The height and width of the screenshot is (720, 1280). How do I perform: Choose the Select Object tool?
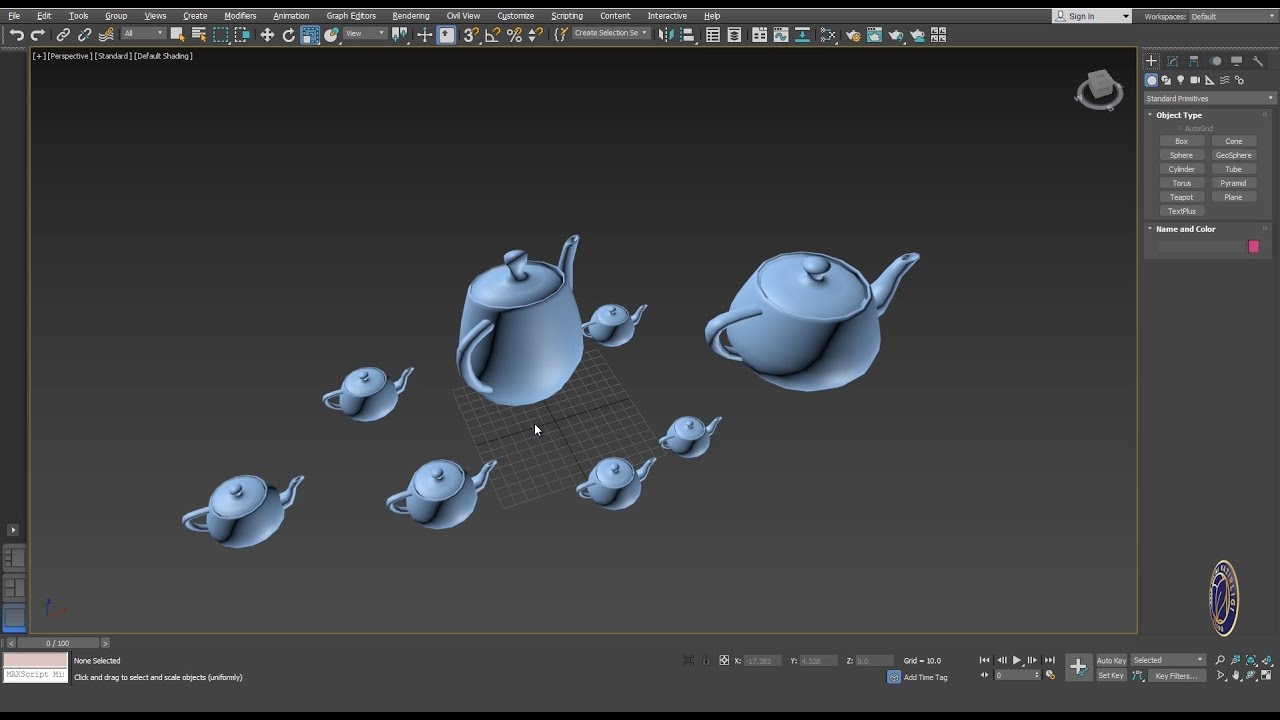177,35
